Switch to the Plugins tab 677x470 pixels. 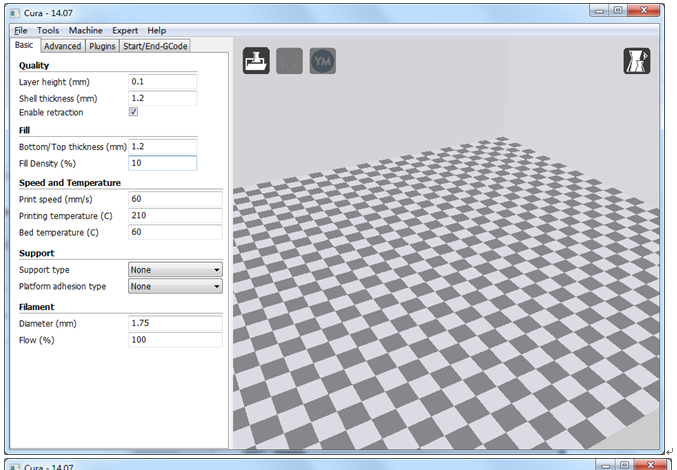(x=102, y=46)
